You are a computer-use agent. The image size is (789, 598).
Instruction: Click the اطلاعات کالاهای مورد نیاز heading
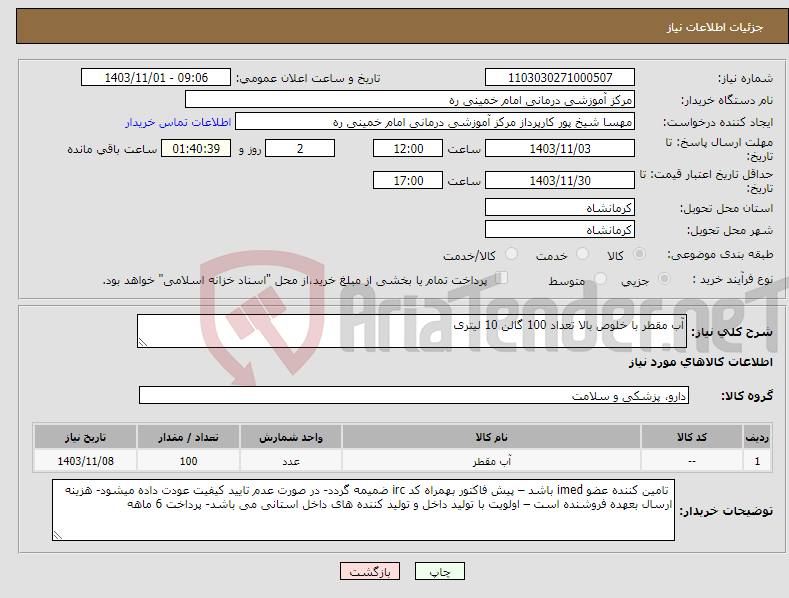(x=700, y=362)
